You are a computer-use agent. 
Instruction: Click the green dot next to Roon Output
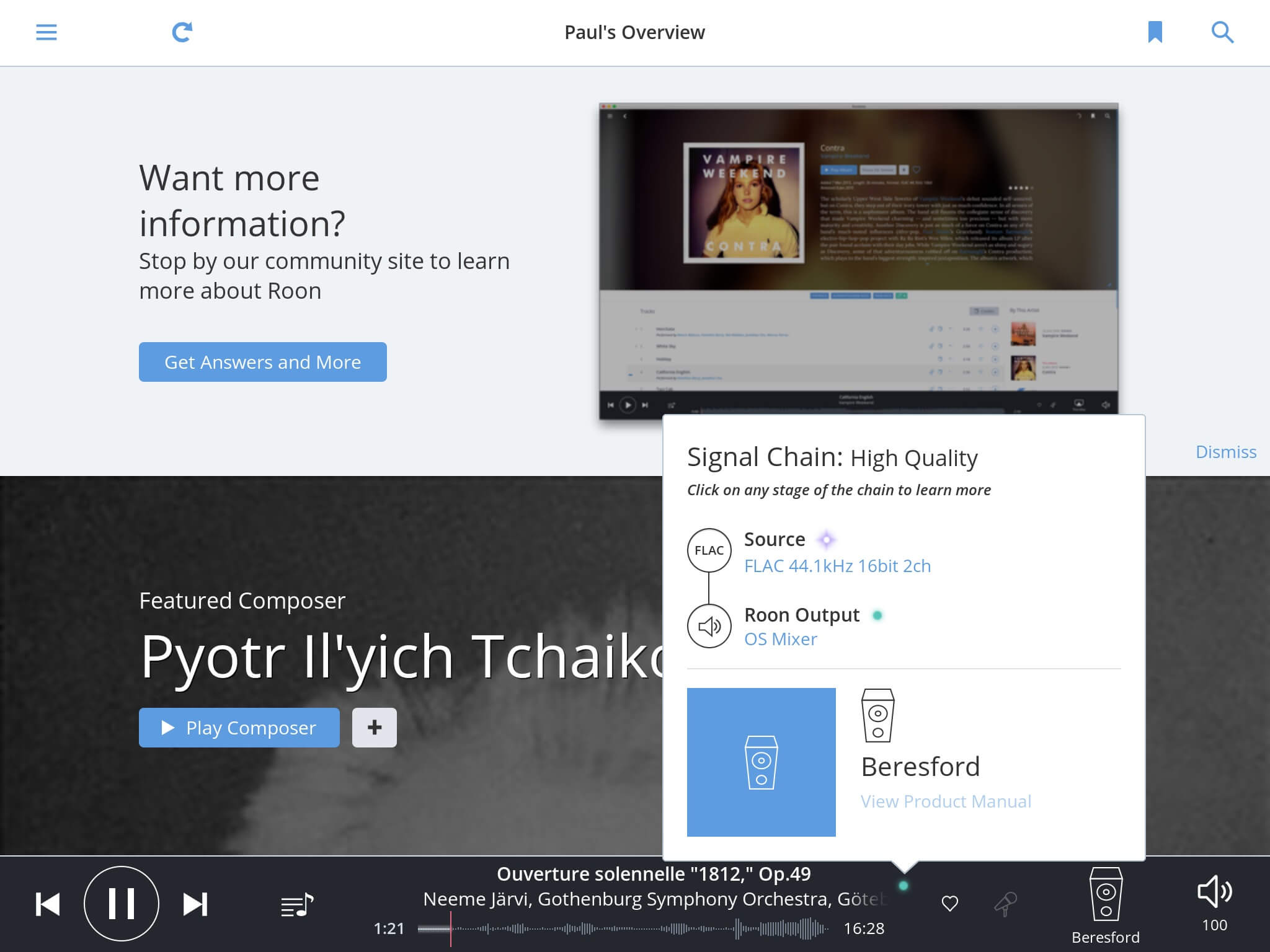pyautogui.click(x=877, y=615)
